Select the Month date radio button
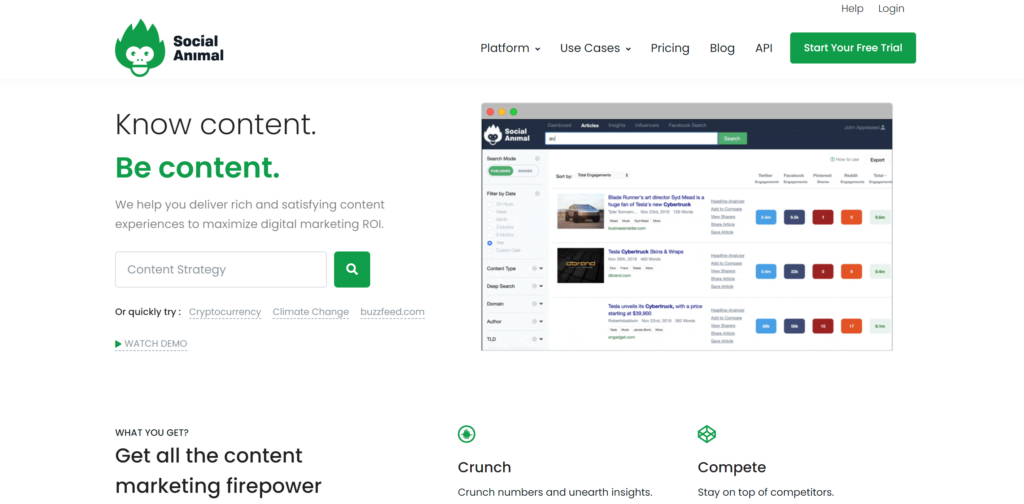The image size is (1024, 504). 490,219
